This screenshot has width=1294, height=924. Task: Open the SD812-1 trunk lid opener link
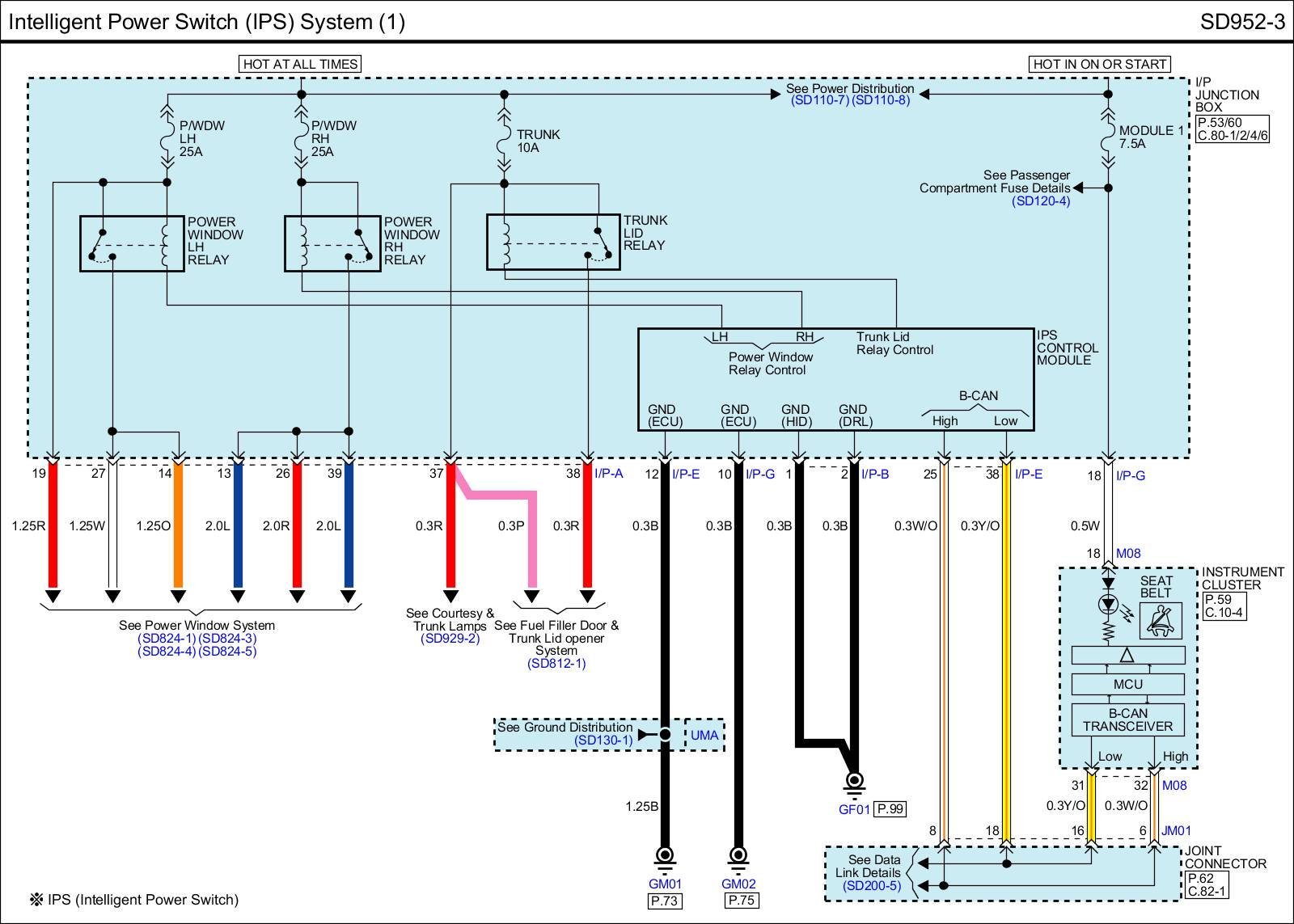pyautogui.click(x=556, y=664)
